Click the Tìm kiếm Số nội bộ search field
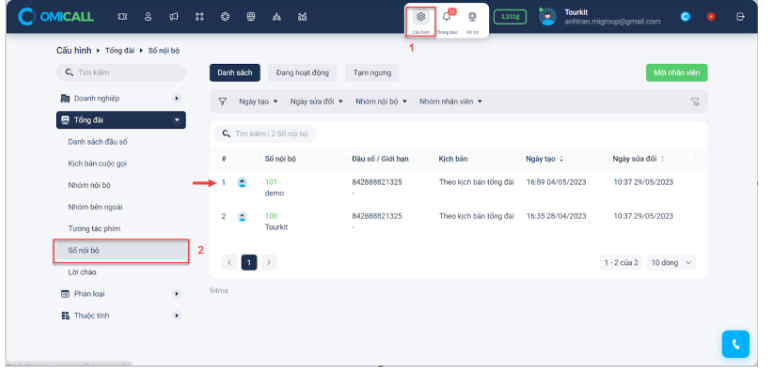 pos(265,134)
